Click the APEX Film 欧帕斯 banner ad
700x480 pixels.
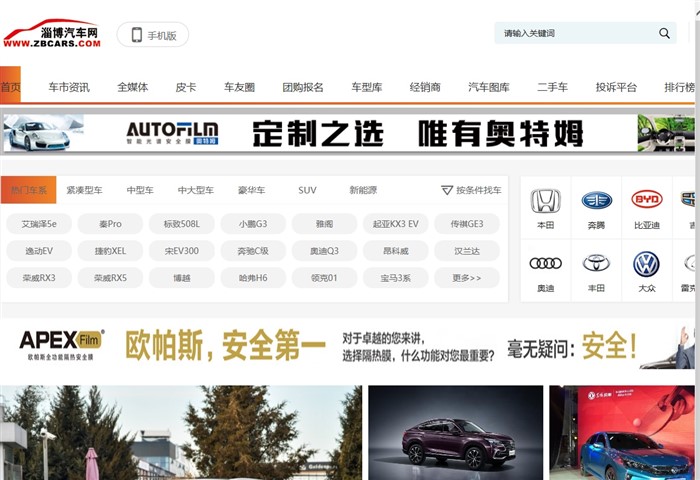tap(347, 346)
